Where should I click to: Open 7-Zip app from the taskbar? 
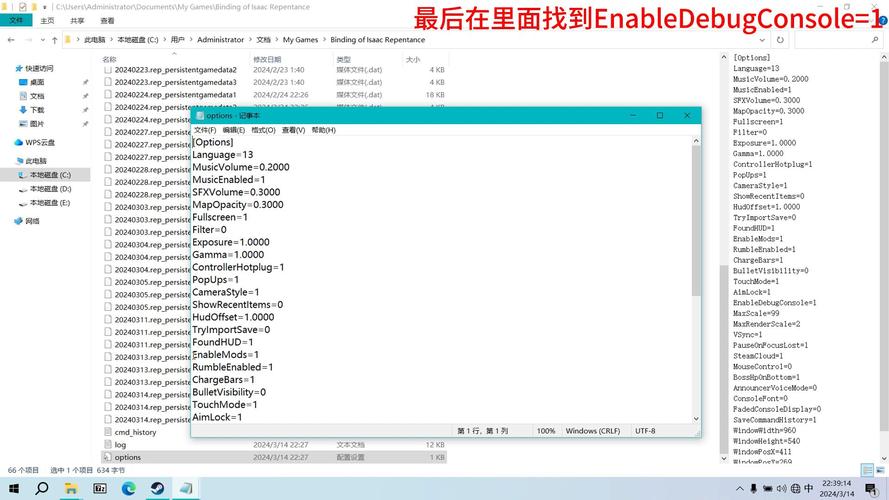pyautogui.click(x=100, y=488)
